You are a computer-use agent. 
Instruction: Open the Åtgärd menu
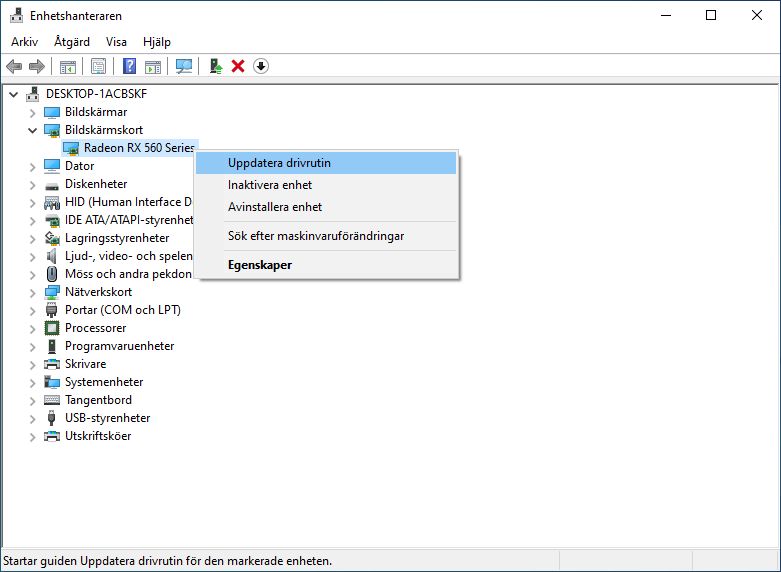72,42
